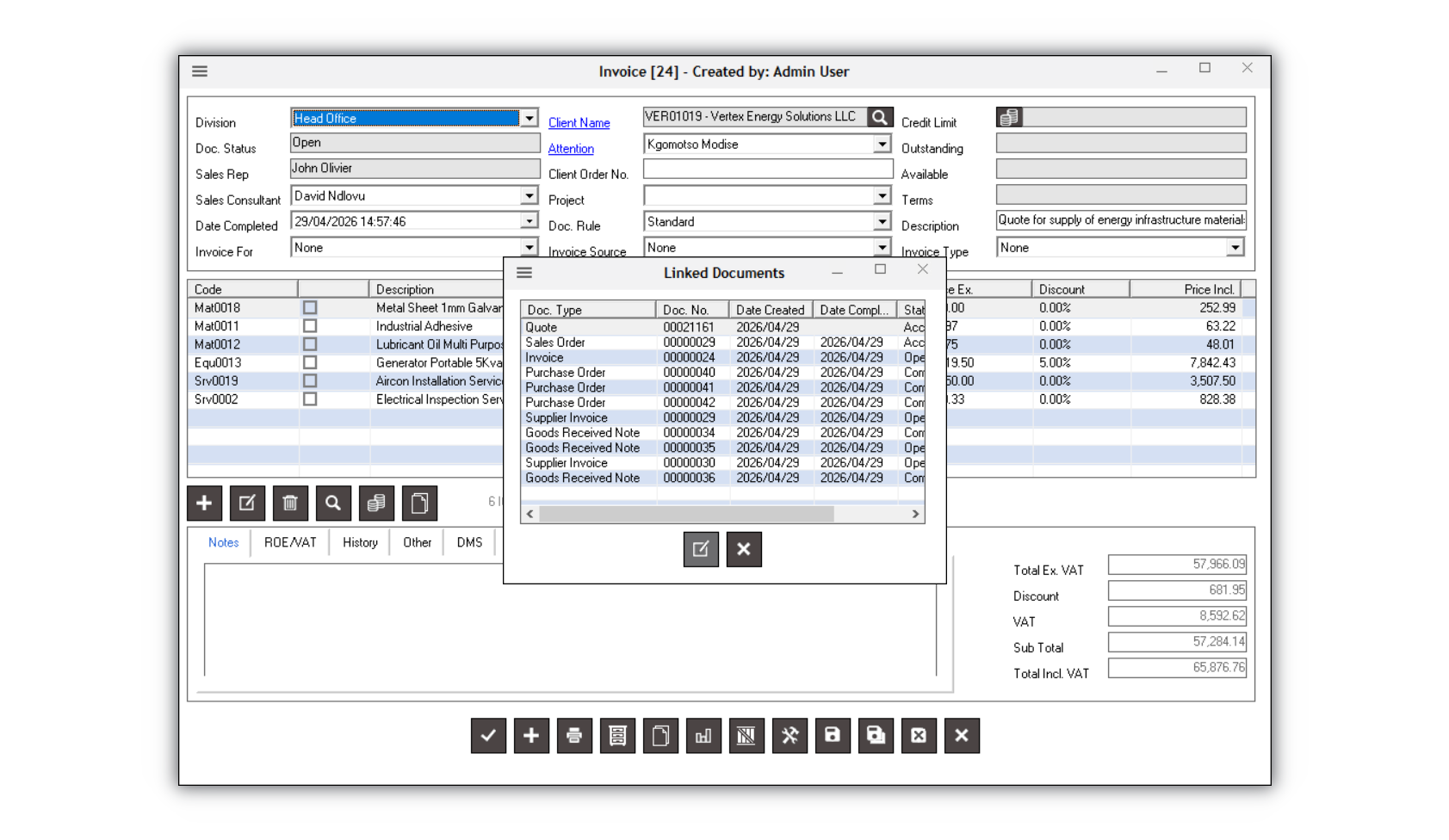This screenshot has height=840, width=1449.
Task: Expand the Doc. Rule dropdown
Action: point(882,222)
